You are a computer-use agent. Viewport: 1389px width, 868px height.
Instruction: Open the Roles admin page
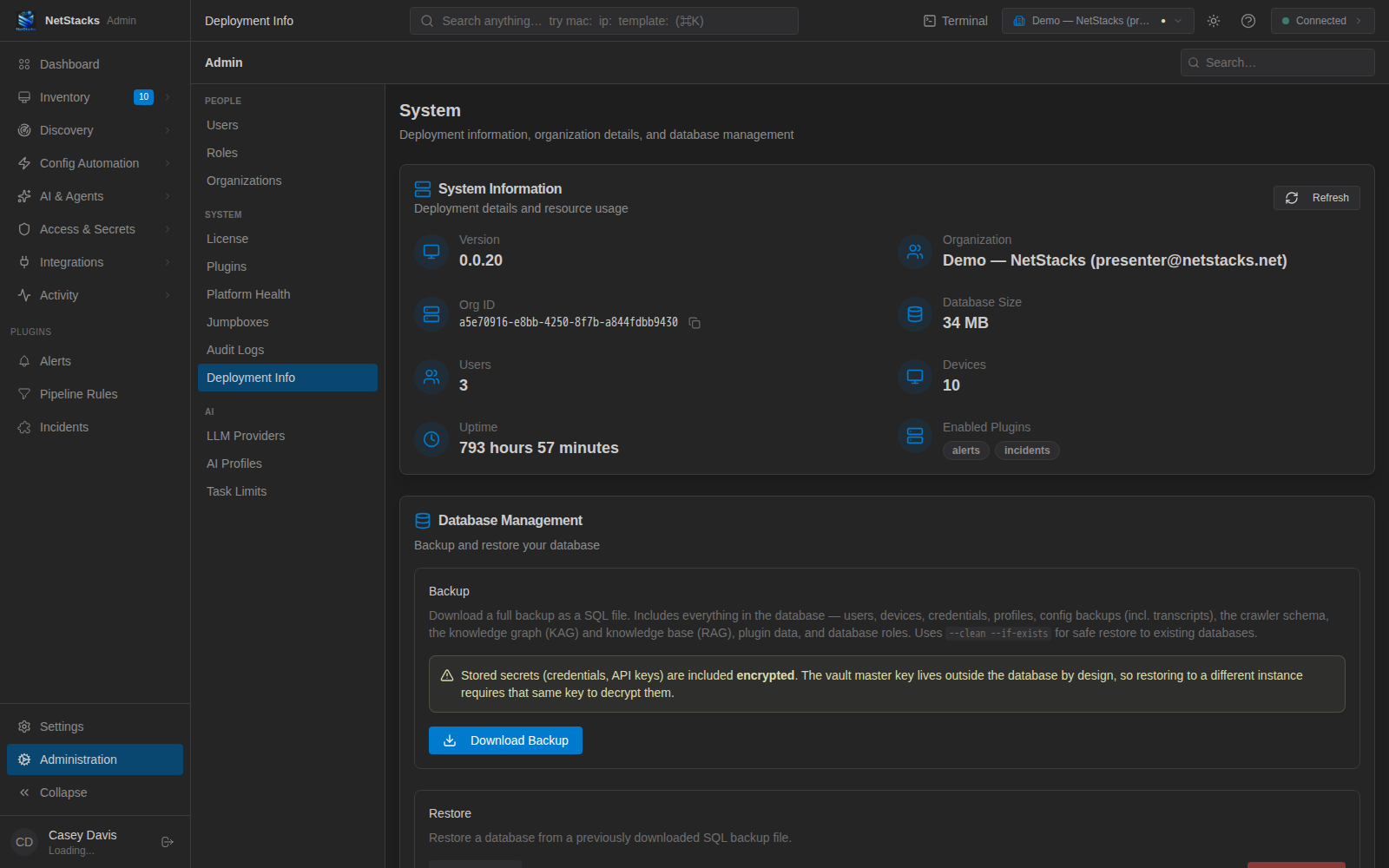287,153
